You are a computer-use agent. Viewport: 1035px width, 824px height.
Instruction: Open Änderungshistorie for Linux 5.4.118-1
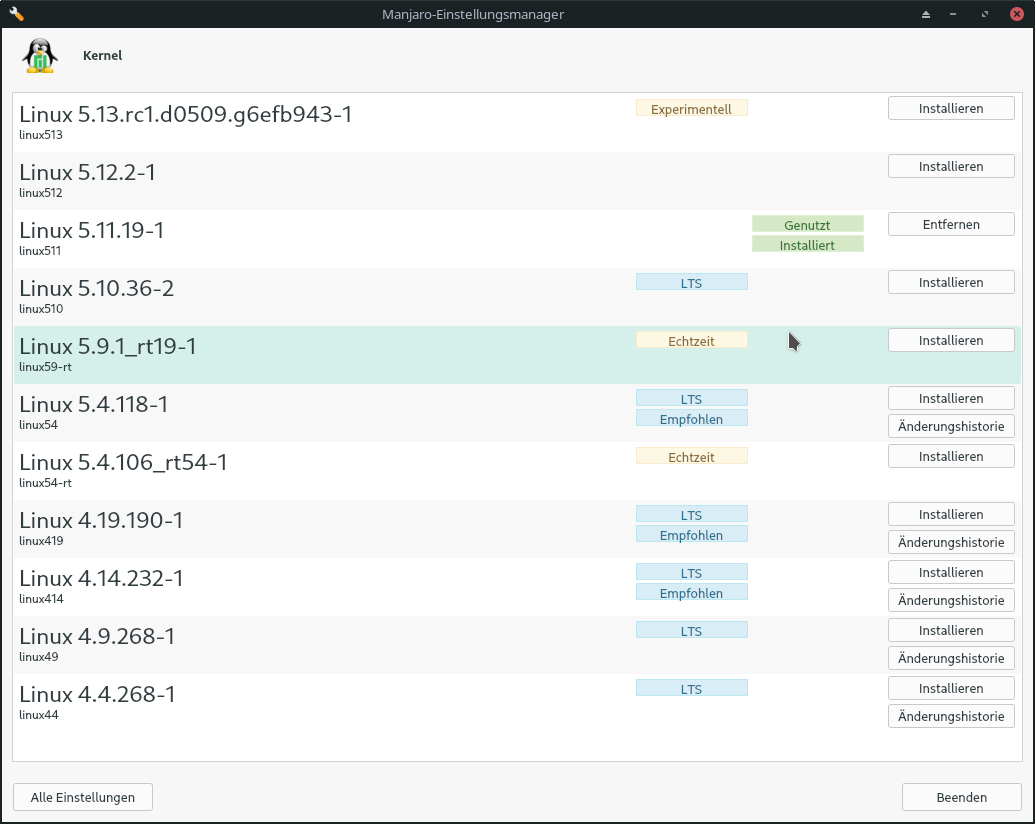pyautogui.click(x=951, y=427)
